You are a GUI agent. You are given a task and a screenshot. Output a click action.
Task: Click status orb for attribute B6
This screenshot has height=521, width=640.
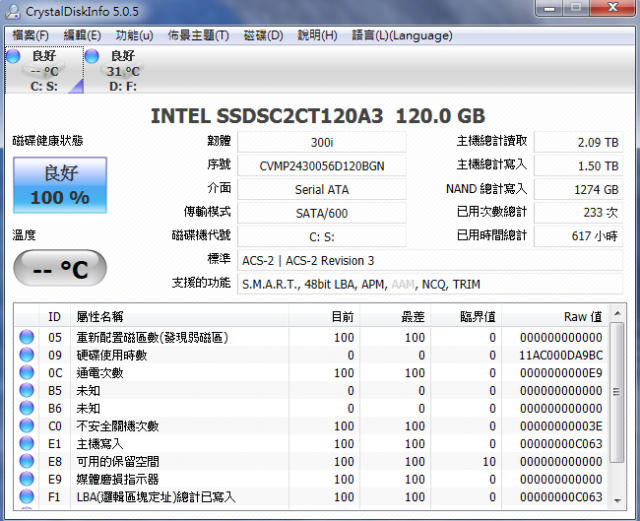(x=27, y=408)
